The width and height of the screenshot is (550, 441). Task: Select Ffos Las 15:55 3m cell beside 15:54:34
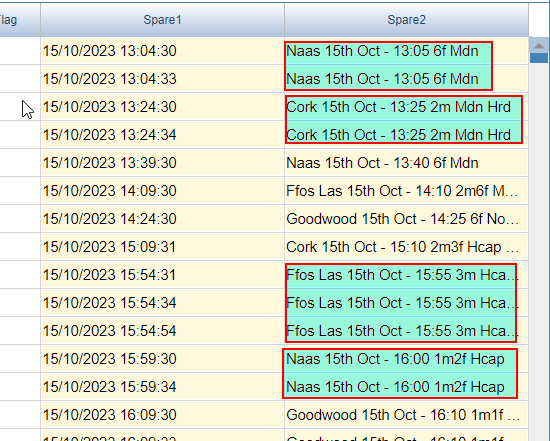[x=406, y=303]
